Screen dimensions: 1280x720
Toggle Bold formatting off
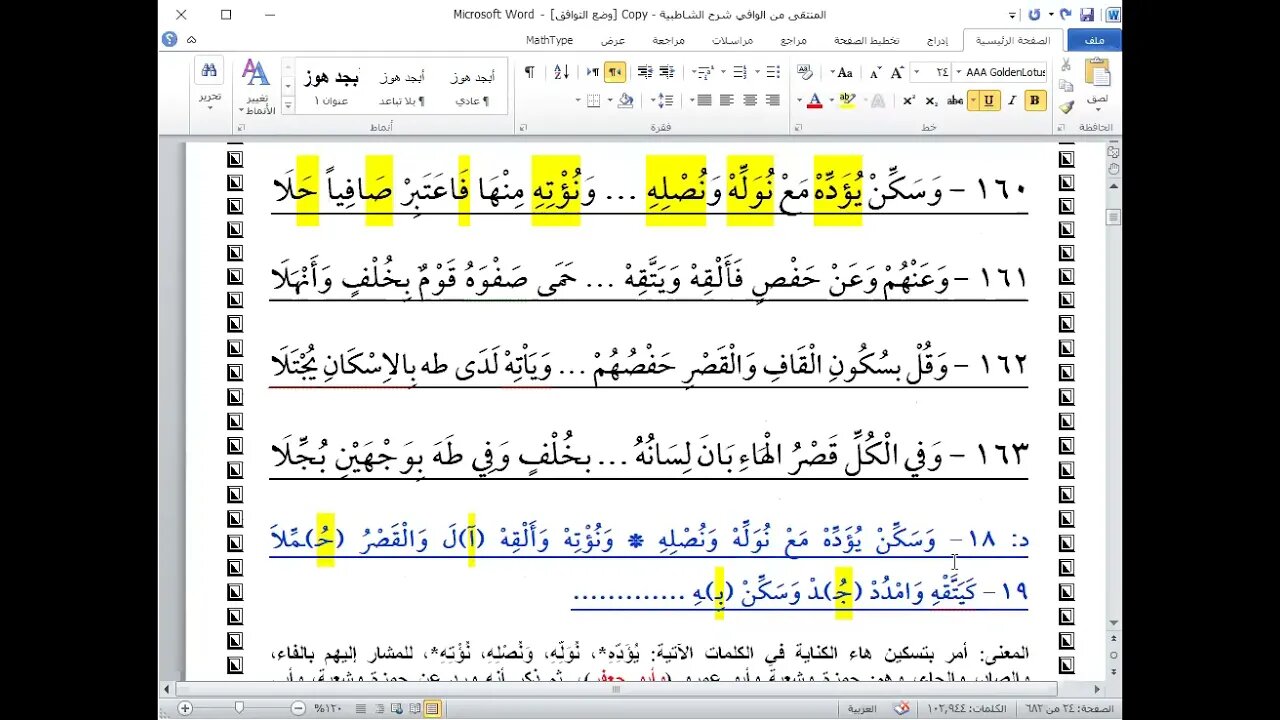pos(1035,100)
